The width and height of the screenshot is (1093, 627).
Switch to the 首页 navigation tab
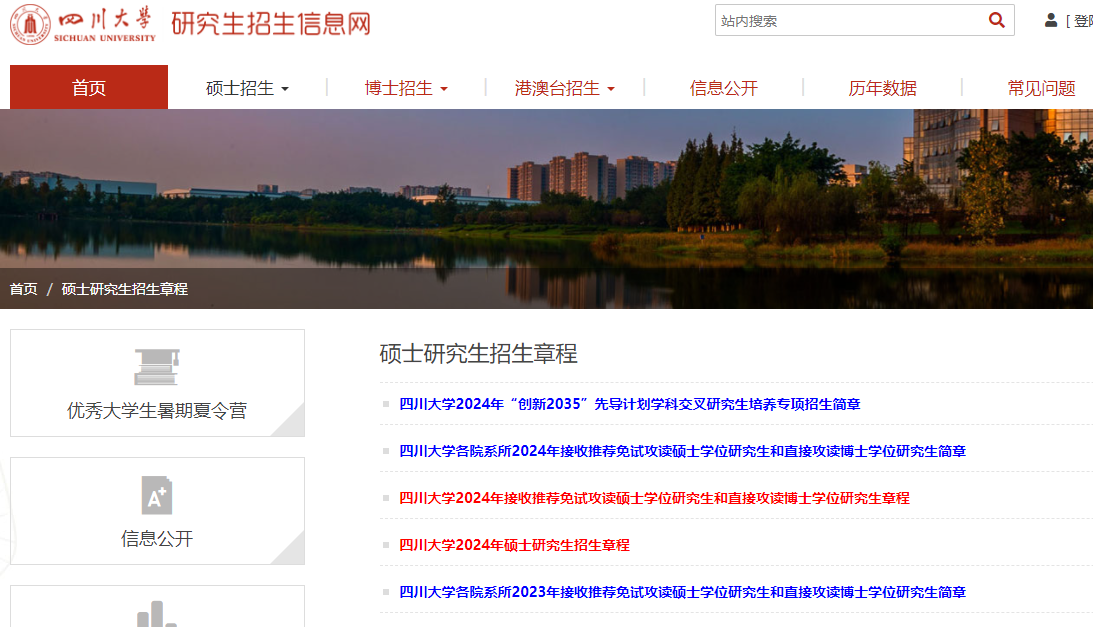point(88,87)
